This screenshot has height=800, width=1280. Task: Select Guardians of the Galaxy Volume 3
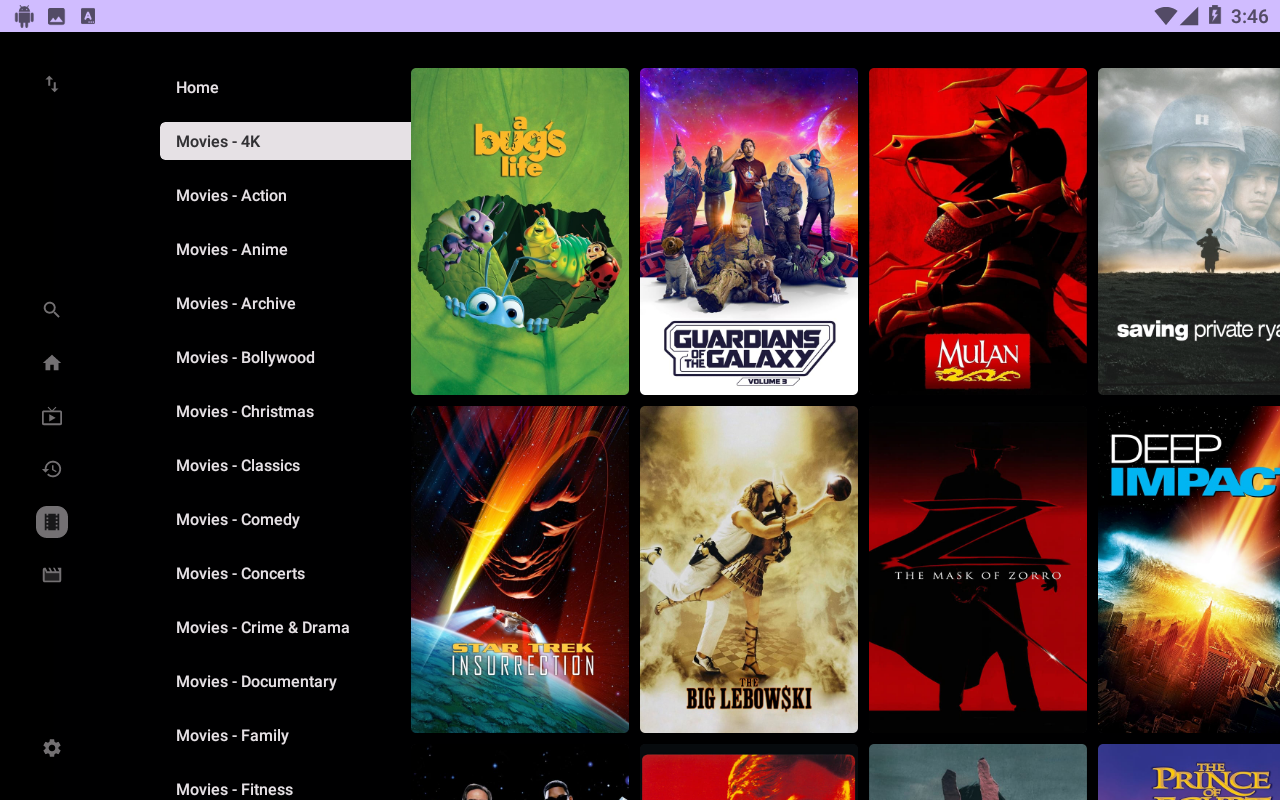[749, 231]
